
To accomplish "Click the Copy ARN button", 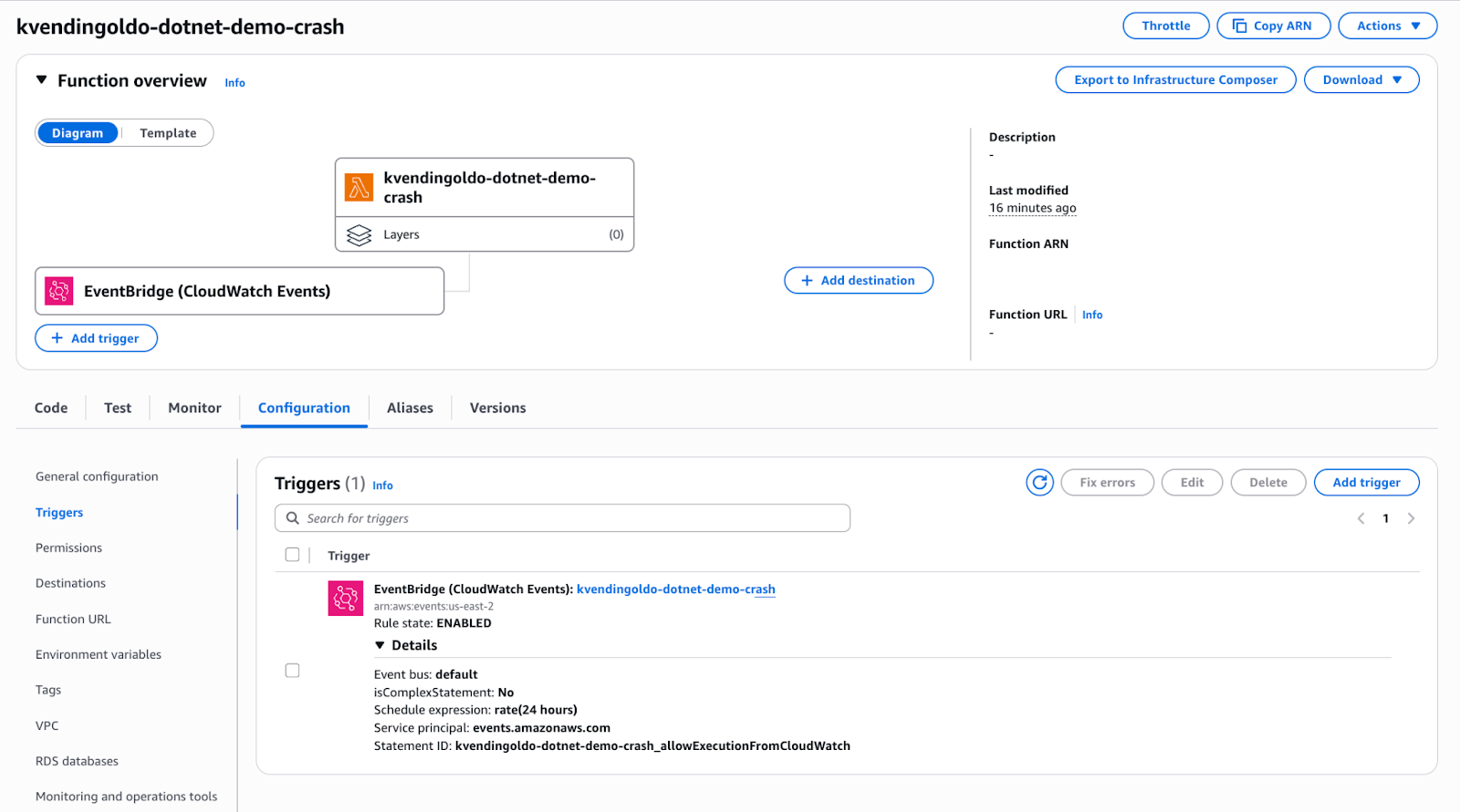I will click(x=1273, y=26).
